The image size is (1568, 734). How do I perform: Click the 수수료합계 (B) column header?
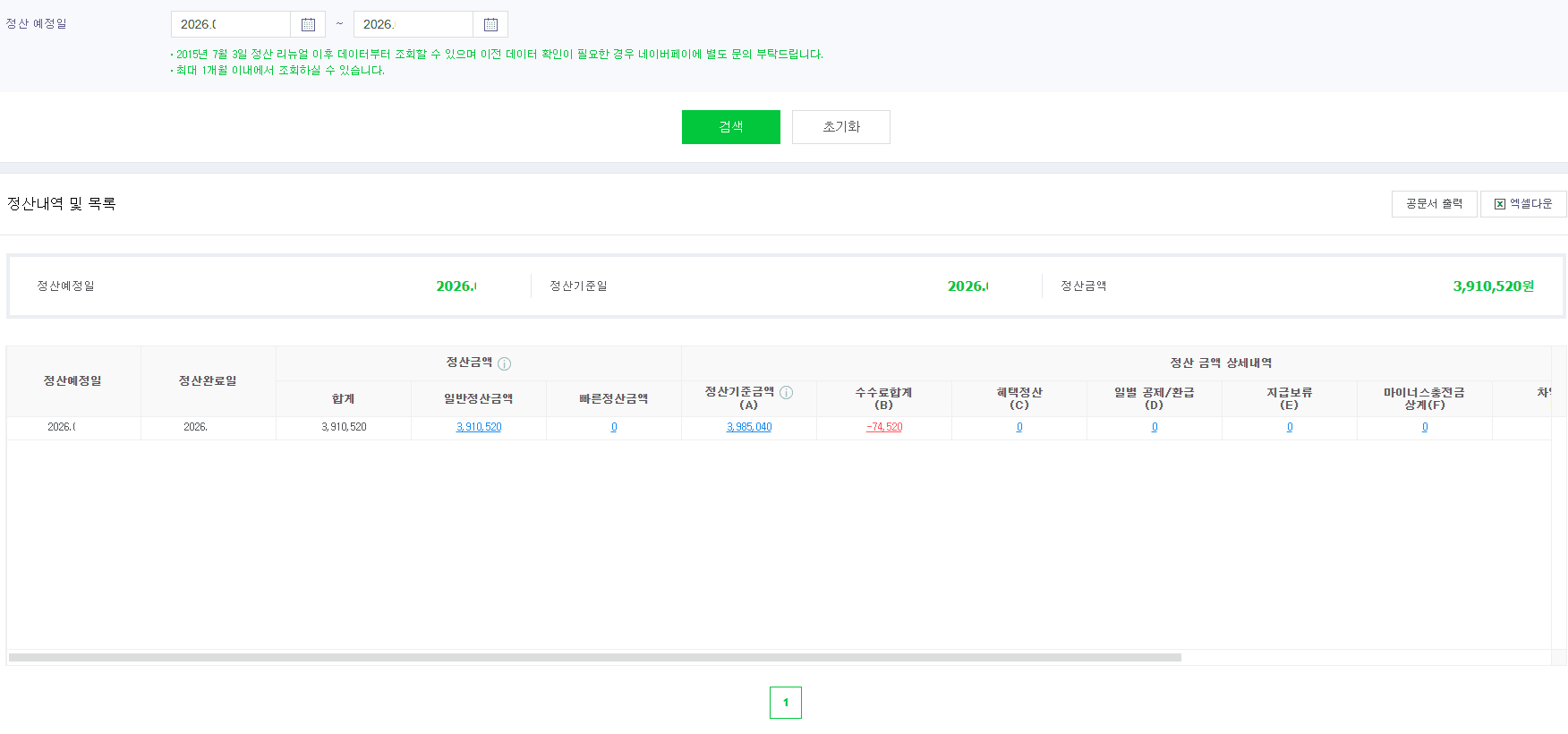(x=884, y=398)
